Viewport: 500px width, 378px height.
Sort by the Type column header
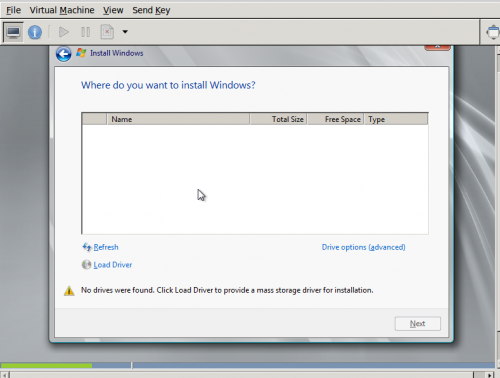click(x=396, y=119)
